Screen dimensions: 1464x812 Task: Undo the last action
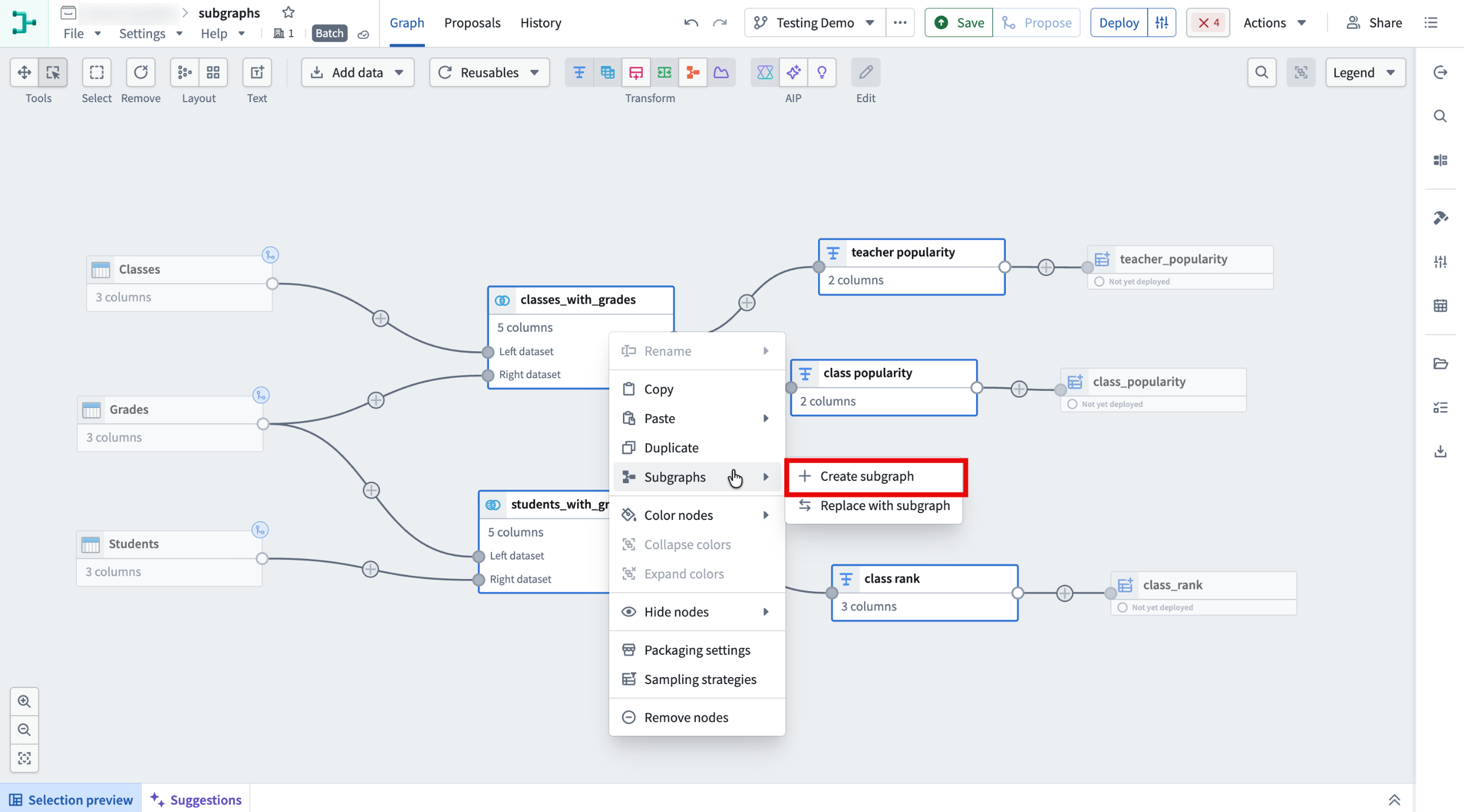tap(691, 23)
